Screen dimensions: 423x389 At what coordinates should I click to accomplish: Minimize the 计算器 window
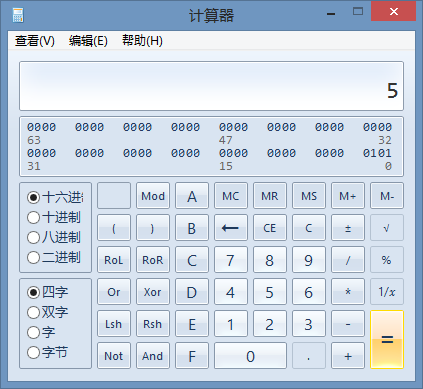pos(331,14)
